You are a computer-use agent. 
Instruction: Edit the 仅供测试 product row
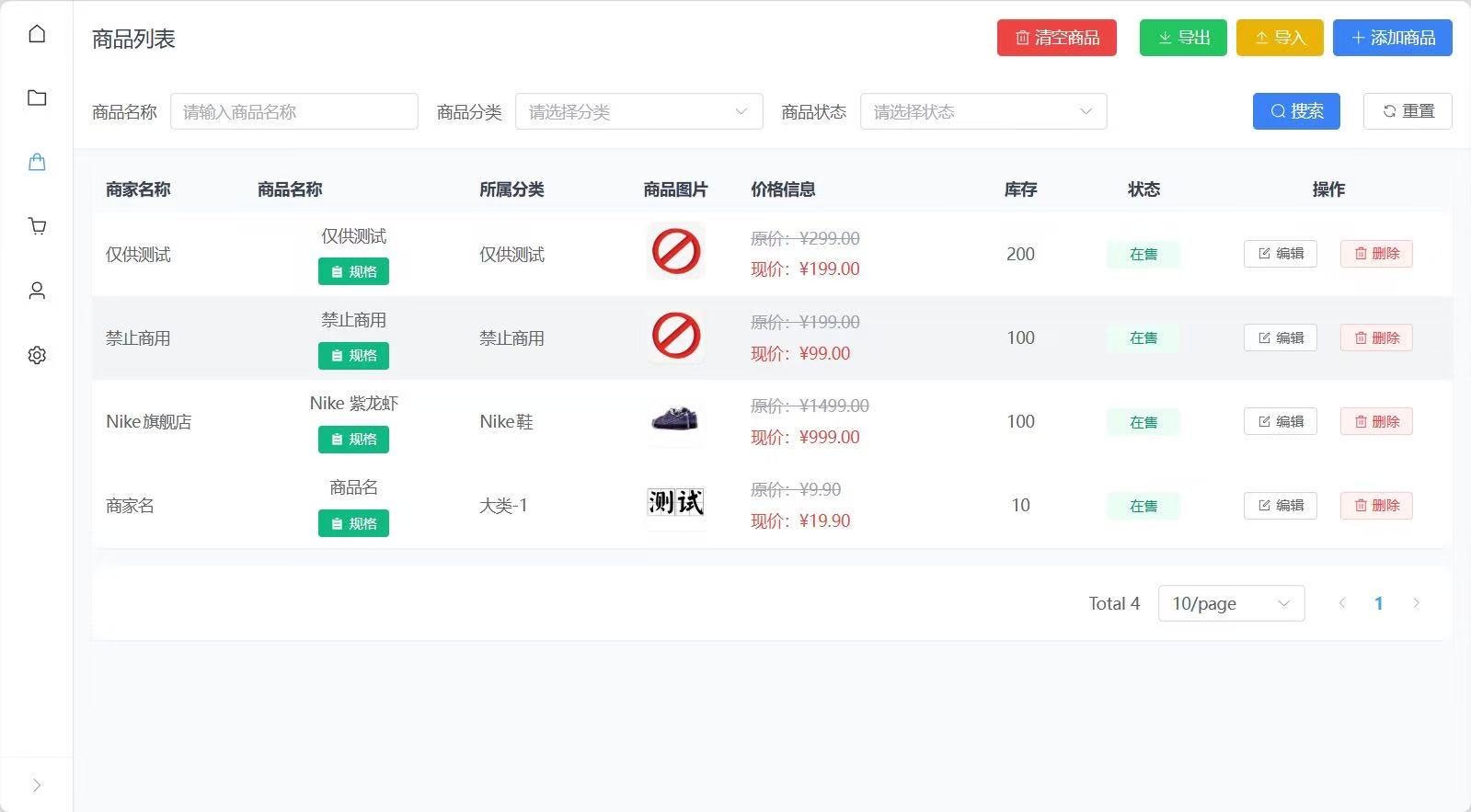click(1281, 254)
